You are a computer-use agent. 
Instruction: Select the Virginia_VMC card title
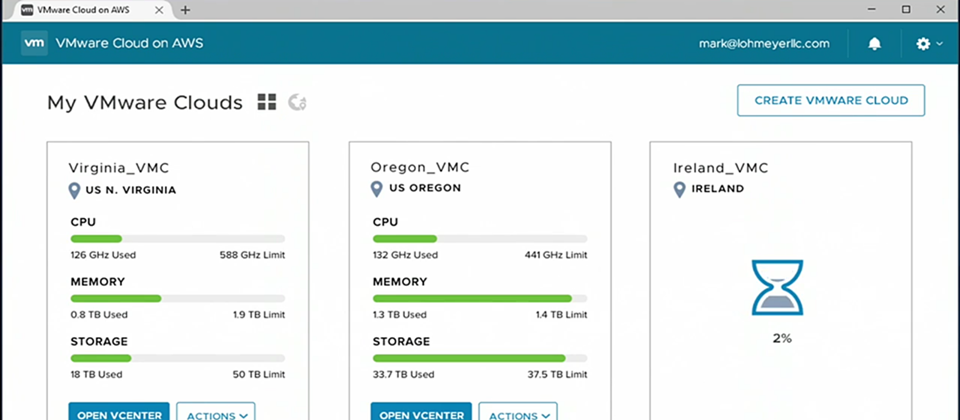pos(119,168)
